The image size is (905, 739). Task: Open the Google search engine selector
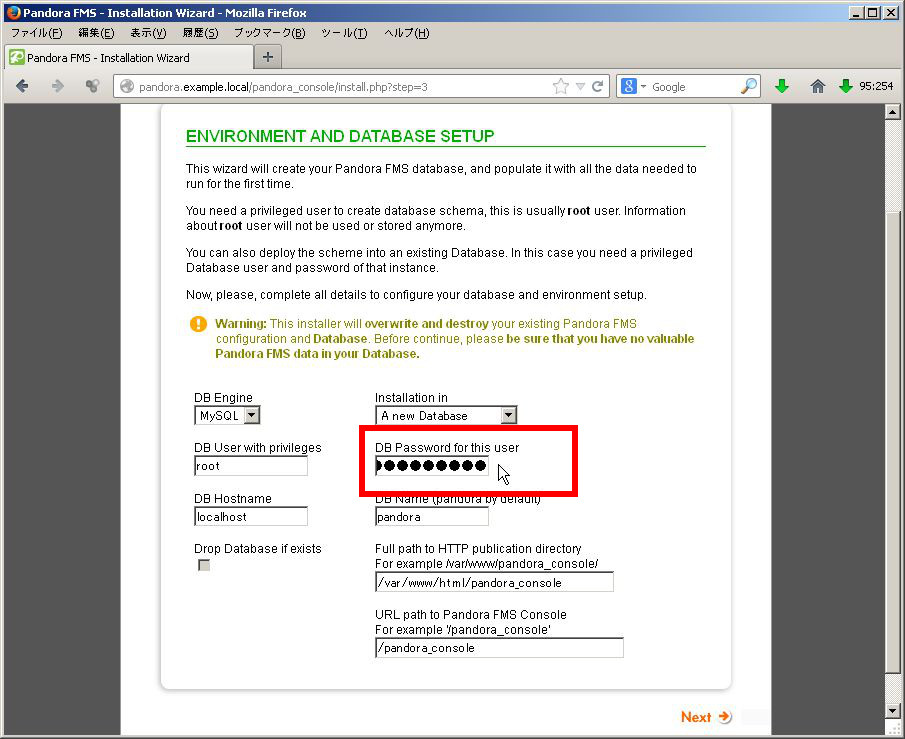coord(633,87)
